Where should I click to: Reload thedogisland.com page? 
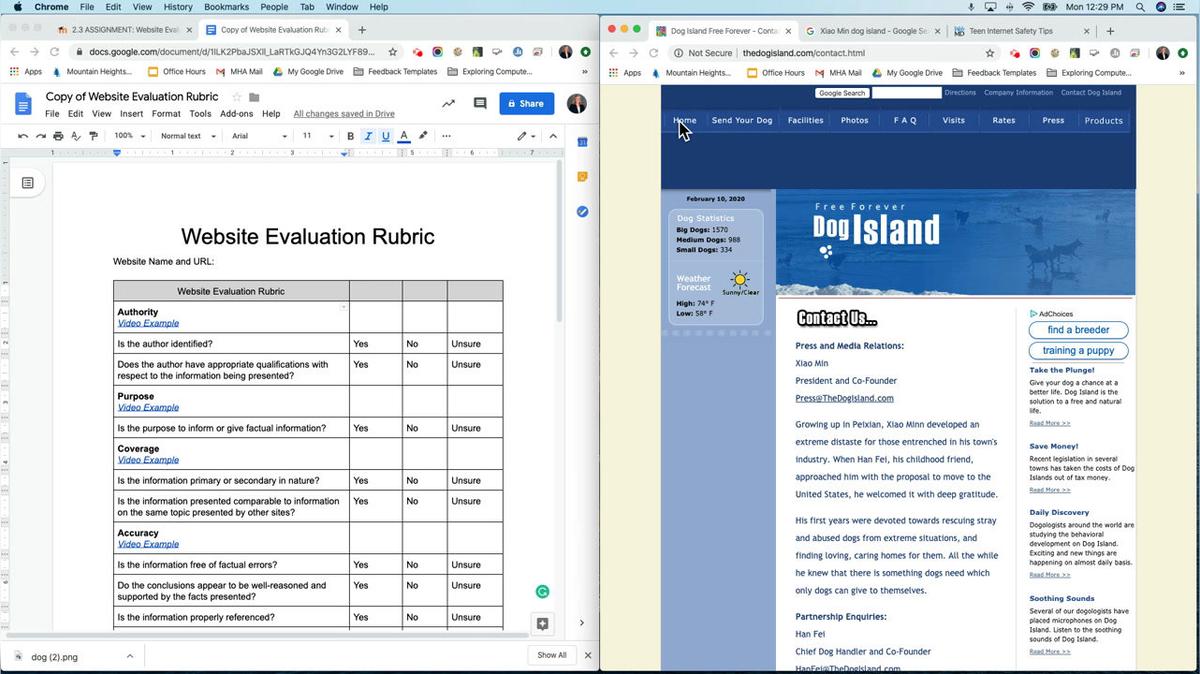pyautogui.click(x=652, y=53)
